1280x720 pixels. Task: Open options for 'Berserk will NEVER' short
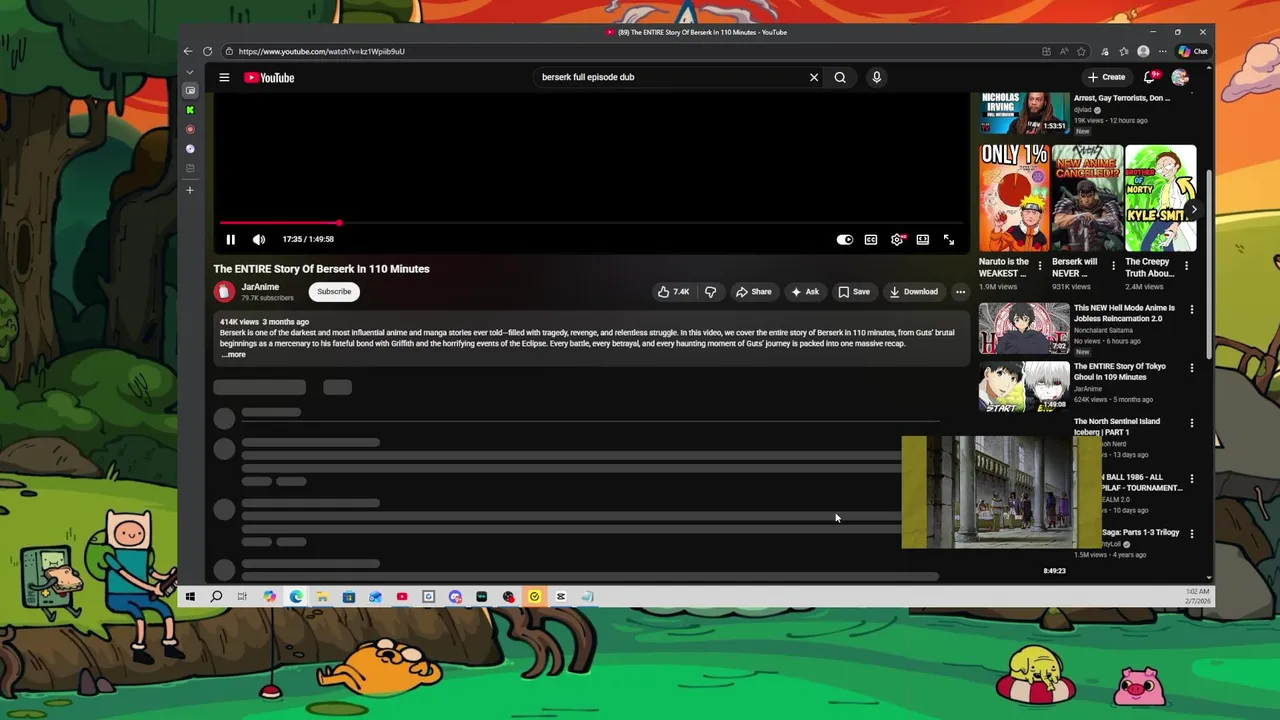pos(1113,266)
